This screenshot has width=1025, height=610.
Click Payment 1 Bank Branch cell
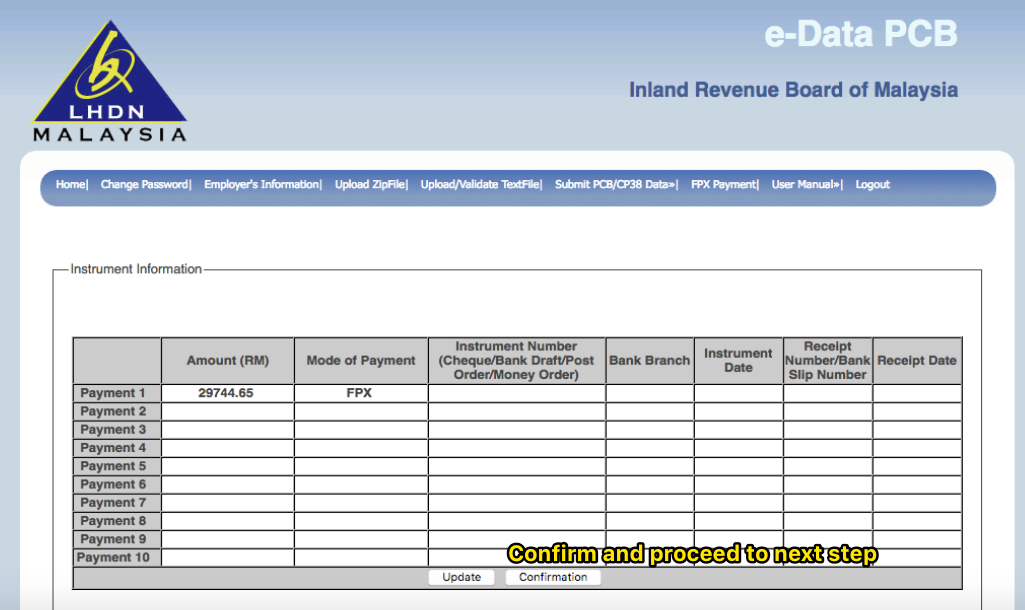(x=650, y=393)
